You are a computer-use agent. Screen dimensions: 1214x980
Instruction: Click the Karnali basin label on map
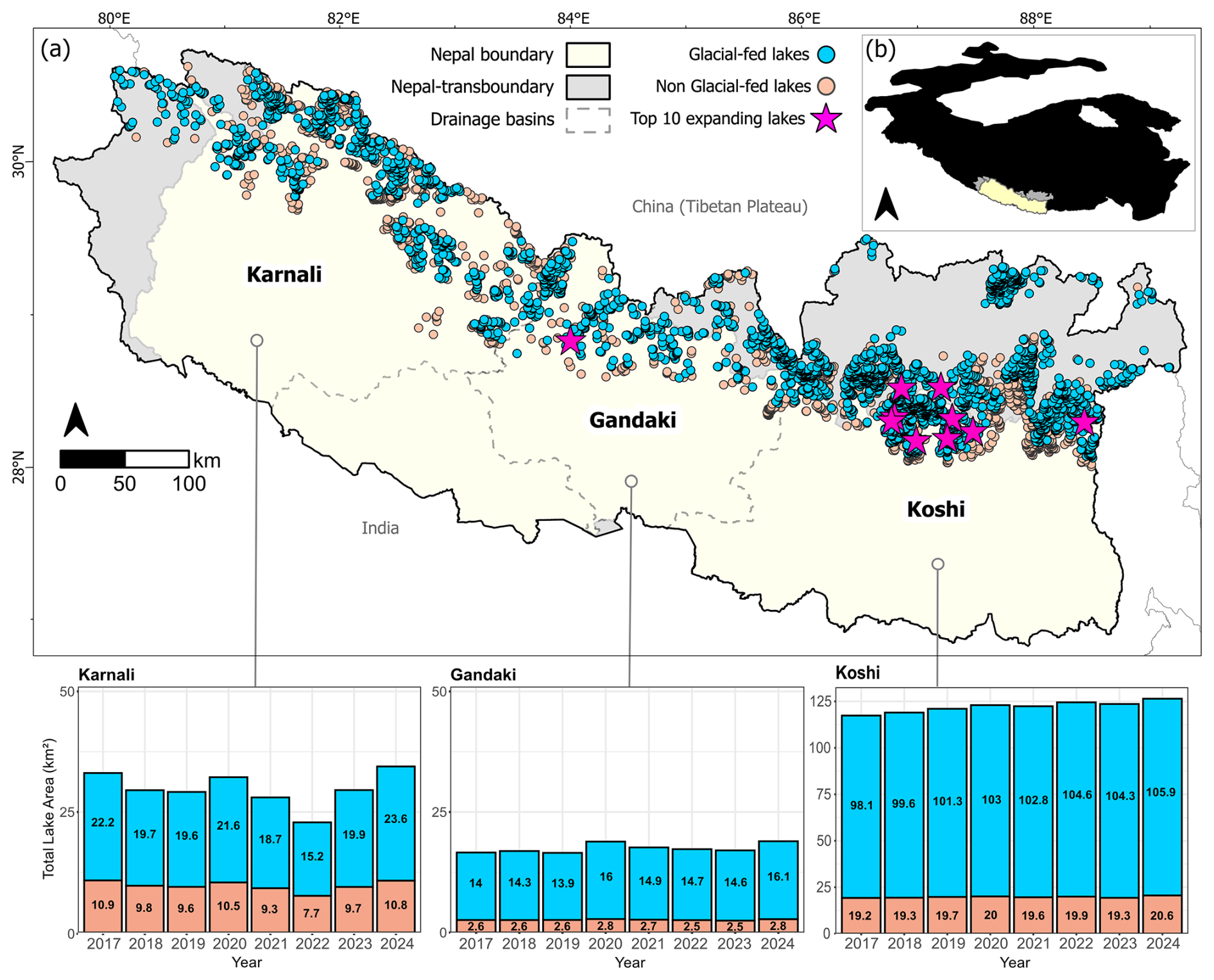tap(284, 275)
